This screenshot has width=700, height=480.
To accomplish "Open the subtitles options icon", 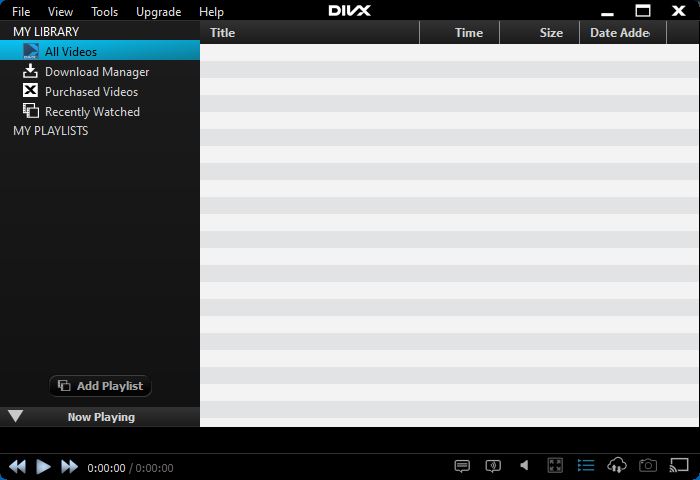I will coord(462,466).
